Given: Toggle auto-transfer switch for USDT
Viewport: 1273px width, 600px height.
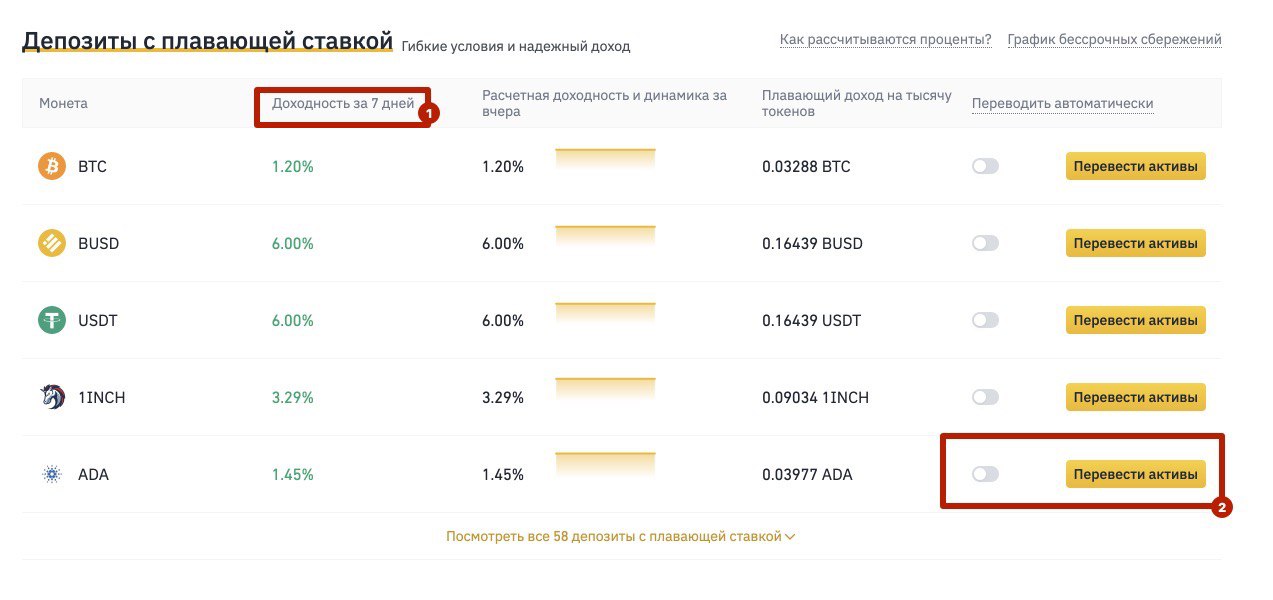Looking at the screenshot, I should [985, 320].
